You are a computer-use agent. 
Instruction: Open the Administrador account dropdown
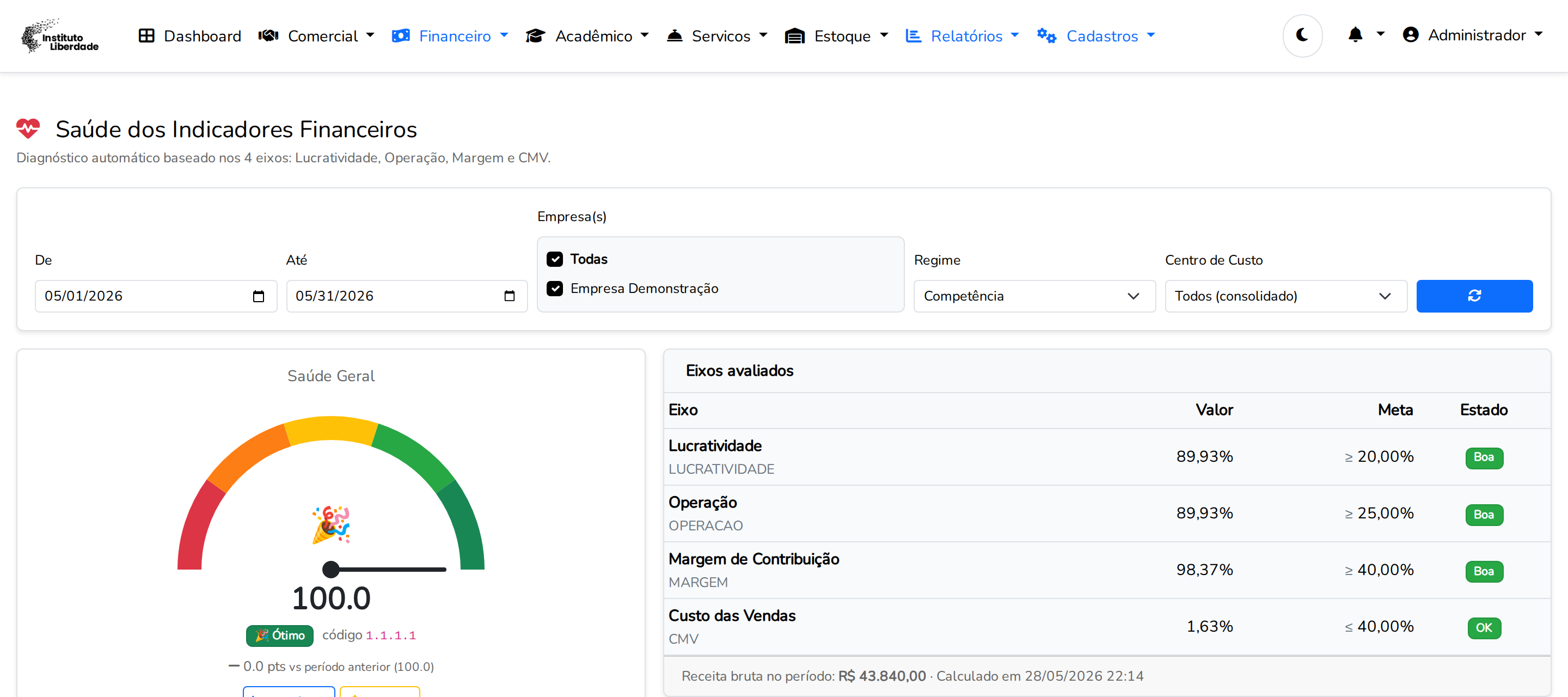click(1472, 35)
